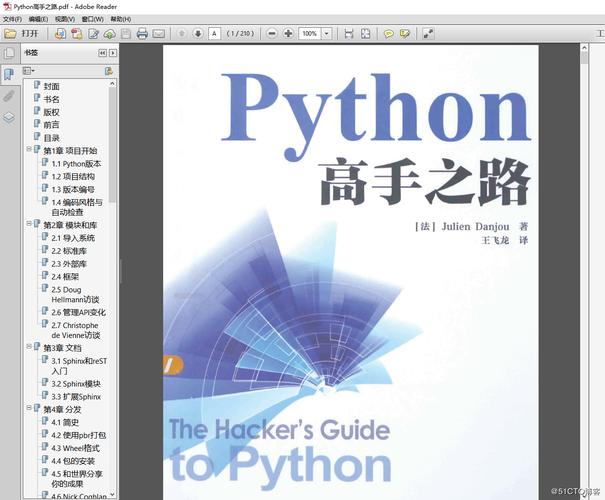
Task: Zoom out with minus icon
Action: [272, 34]
